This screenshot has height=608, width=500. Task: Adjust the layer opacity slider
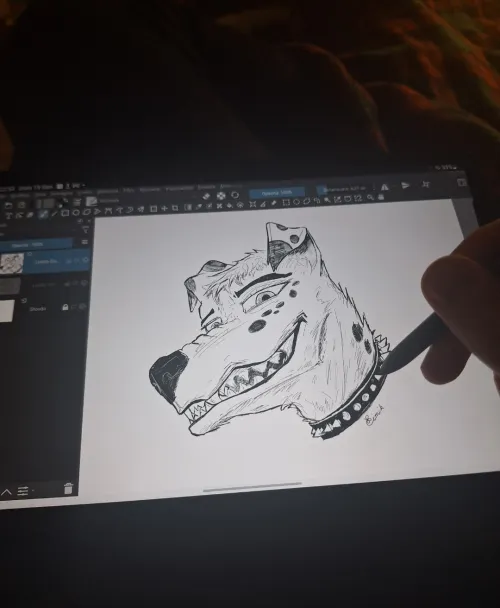tap(36, 245)
